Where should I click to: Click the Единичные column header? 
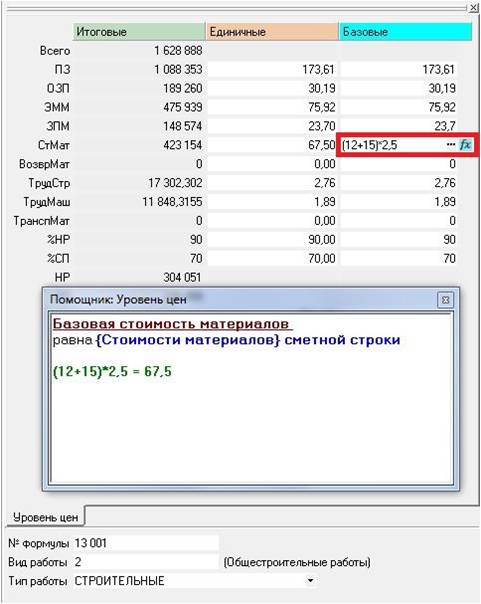coord(272,32)
